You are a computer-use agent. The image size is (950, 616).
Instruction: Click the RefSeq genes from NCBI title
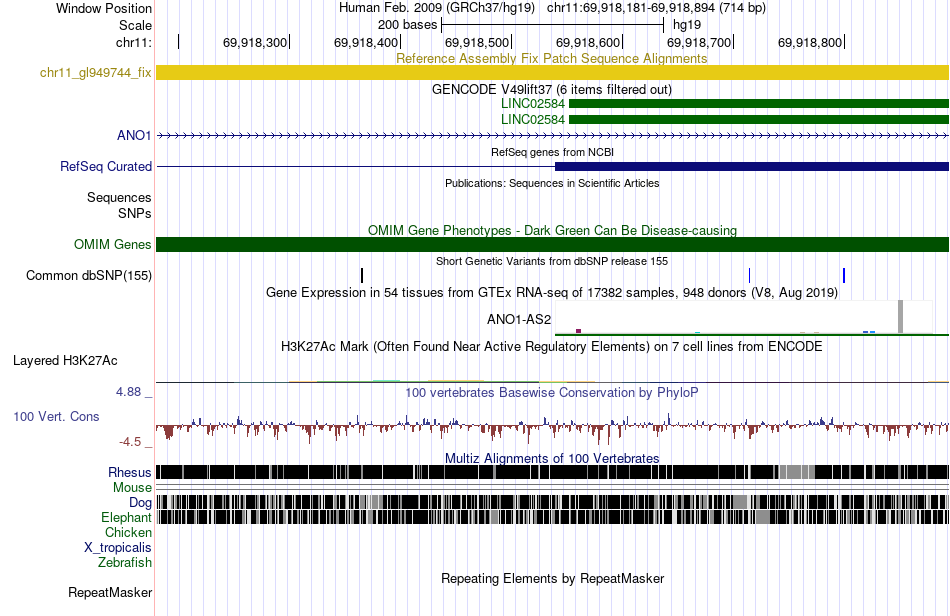pos(553,152)
